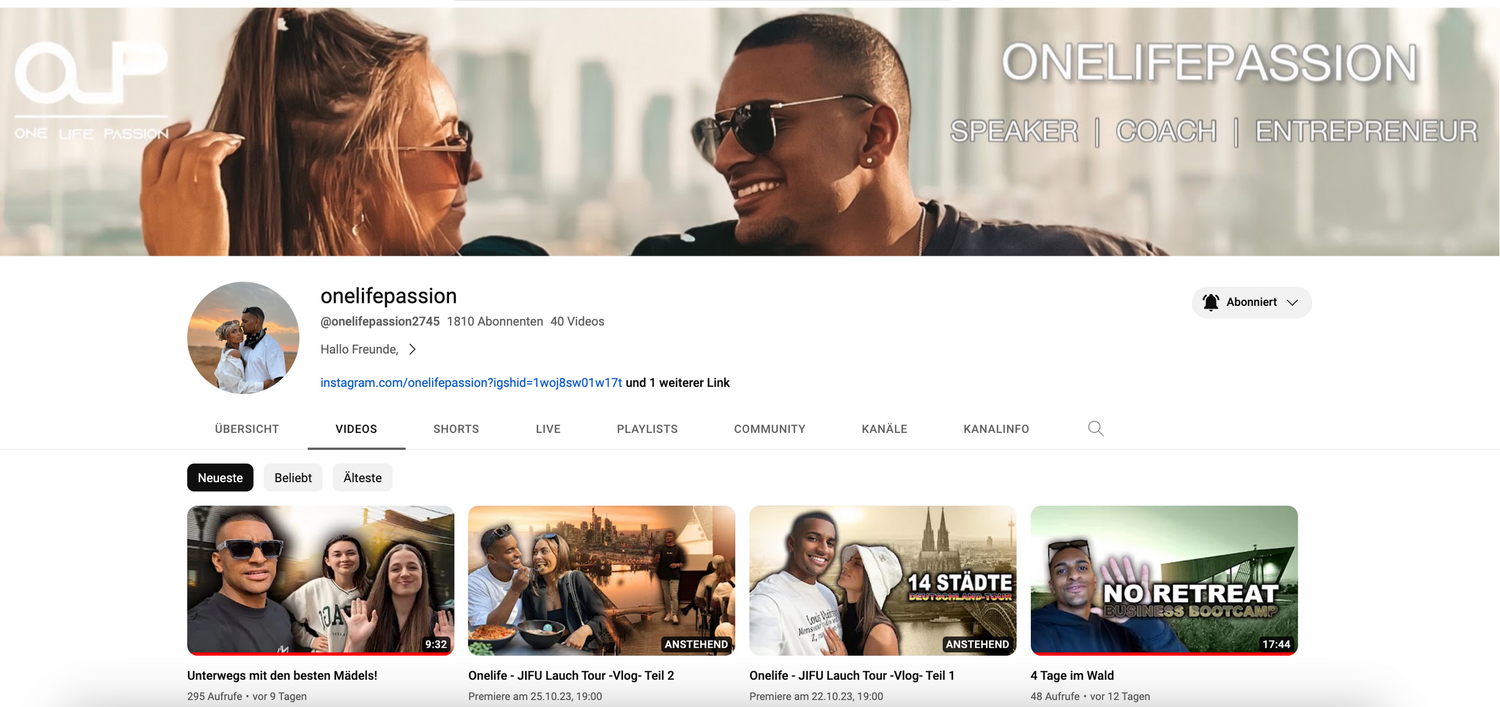The width and height of the screenshot is (1500, 707).
Task: Click the '4 Tage im Wald' title
Action: click(x=1072, y=676)
